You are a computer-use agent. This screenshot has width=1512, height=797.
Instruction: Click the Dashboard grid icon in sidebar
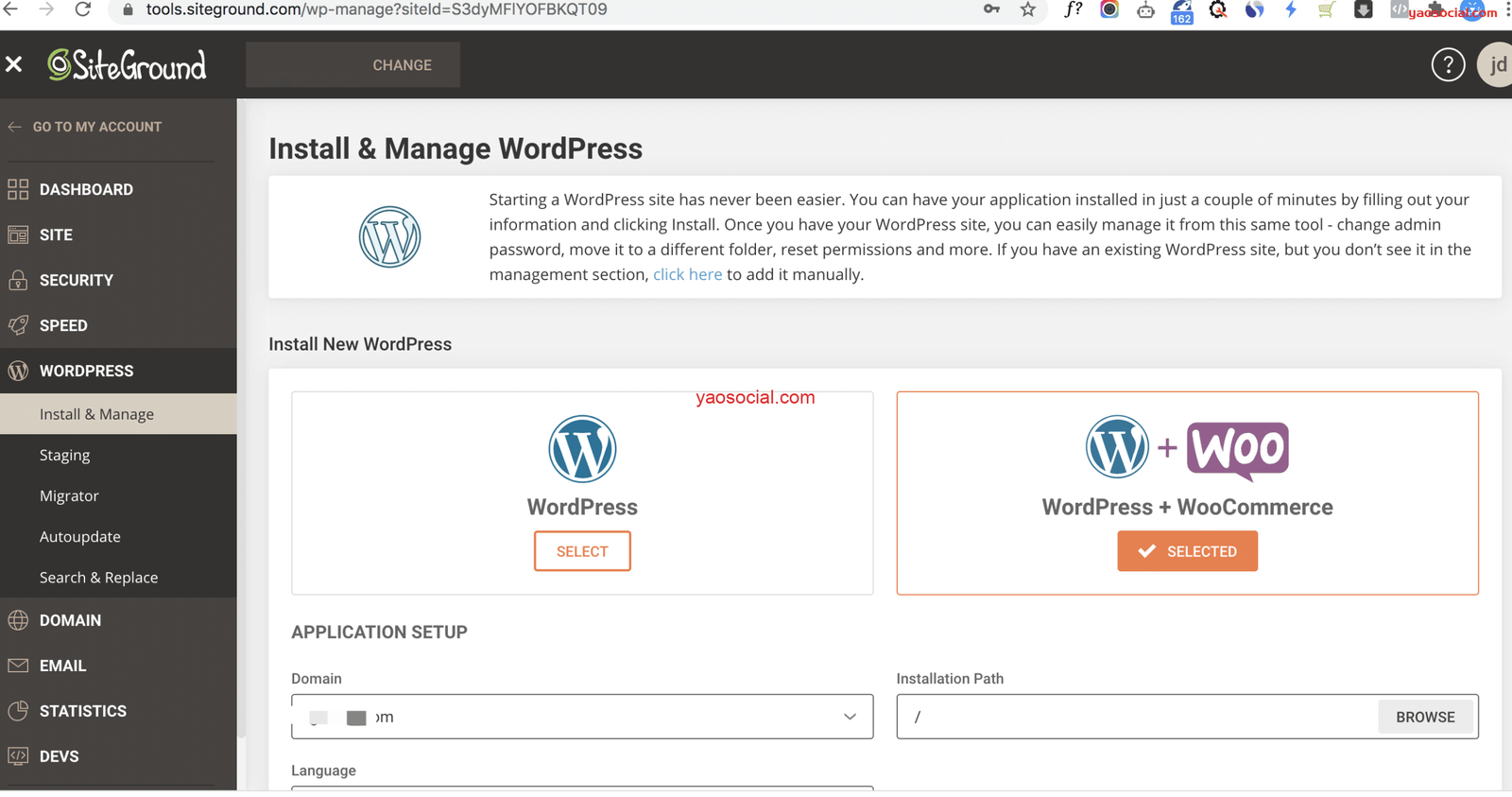(18, 189)
